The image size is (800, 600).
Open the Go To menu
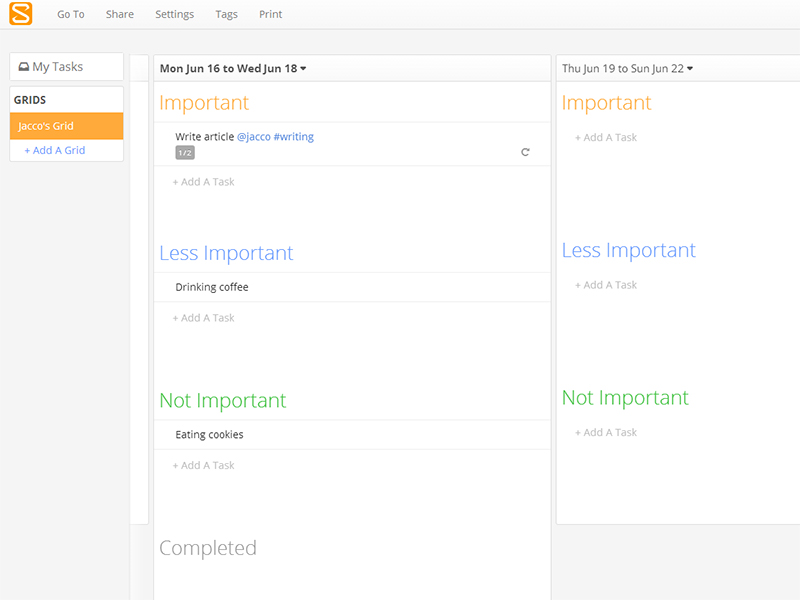pos(70,15)
